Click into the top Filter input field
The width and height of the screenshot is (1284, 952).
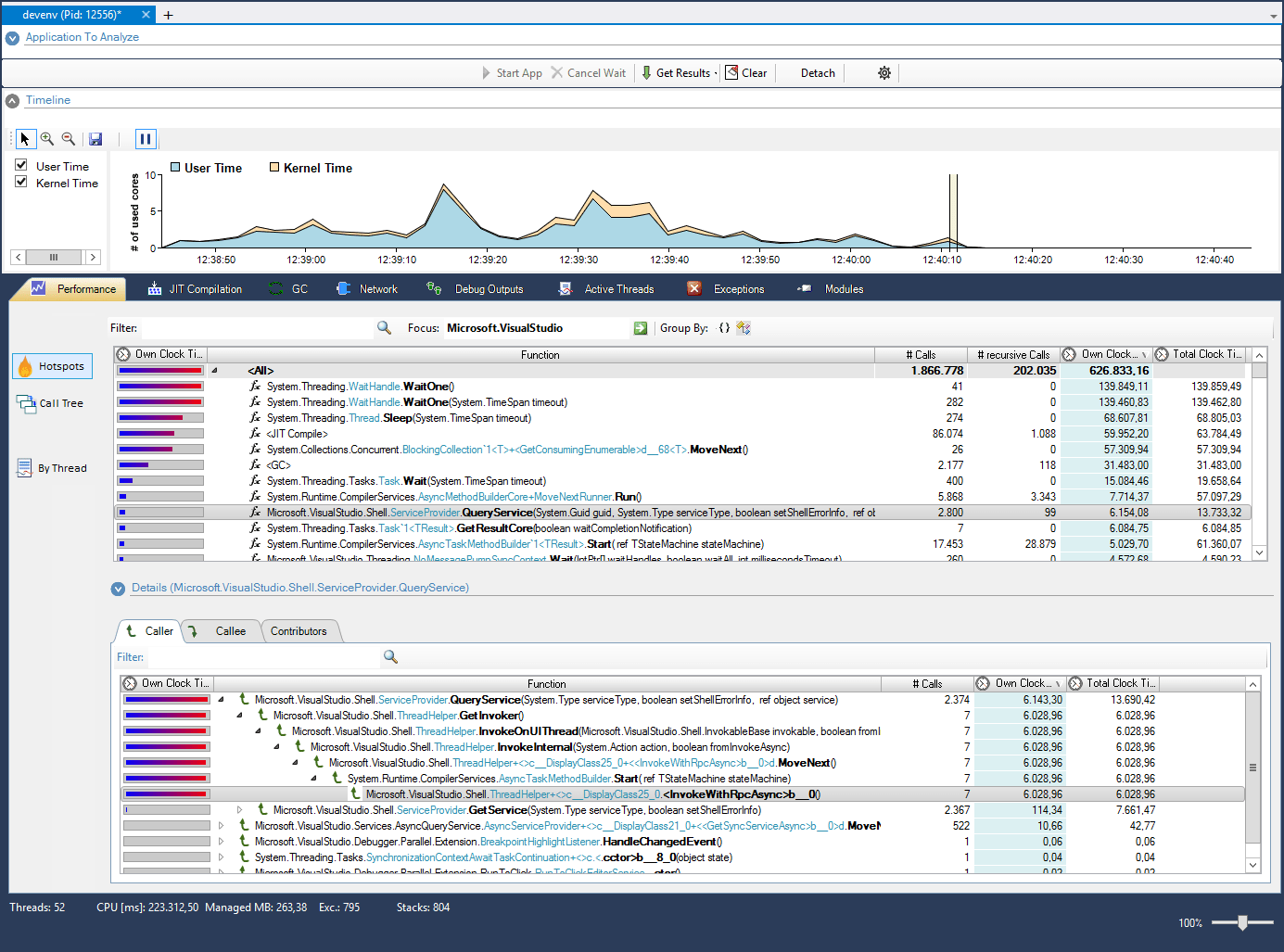tap(256, 328)
